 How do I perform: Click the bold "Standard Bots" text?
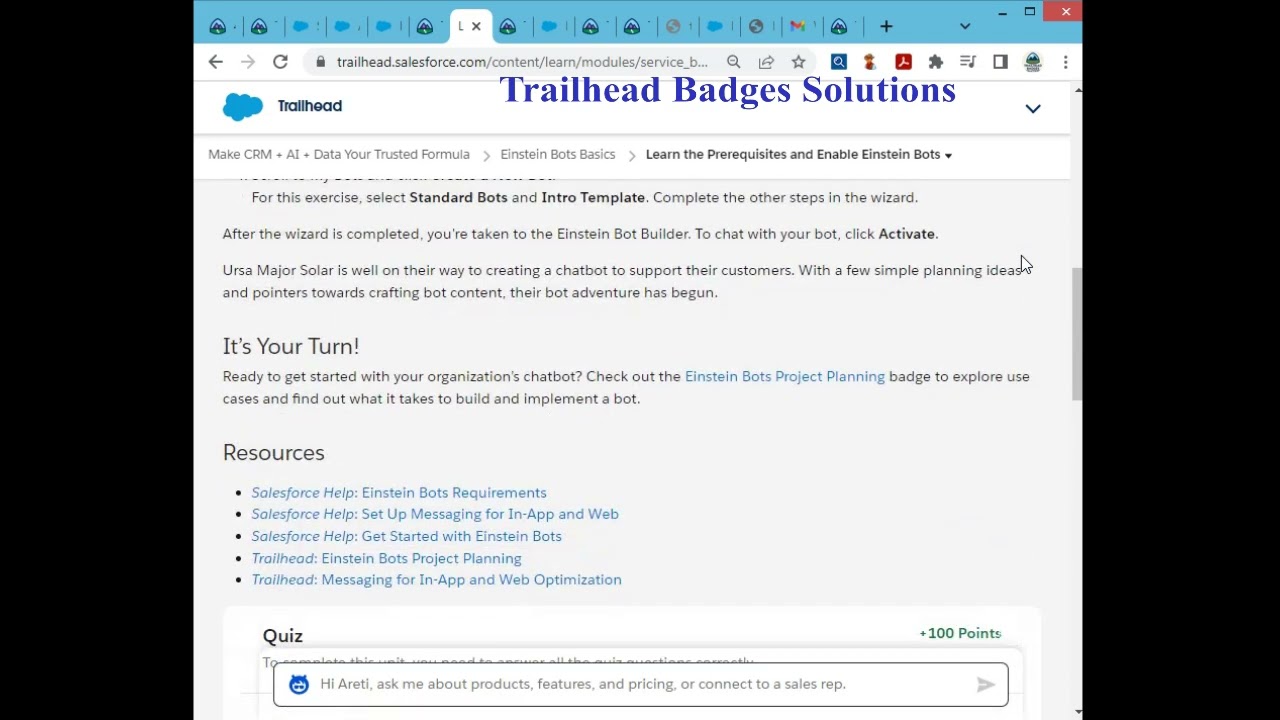[x=458, y=197]
